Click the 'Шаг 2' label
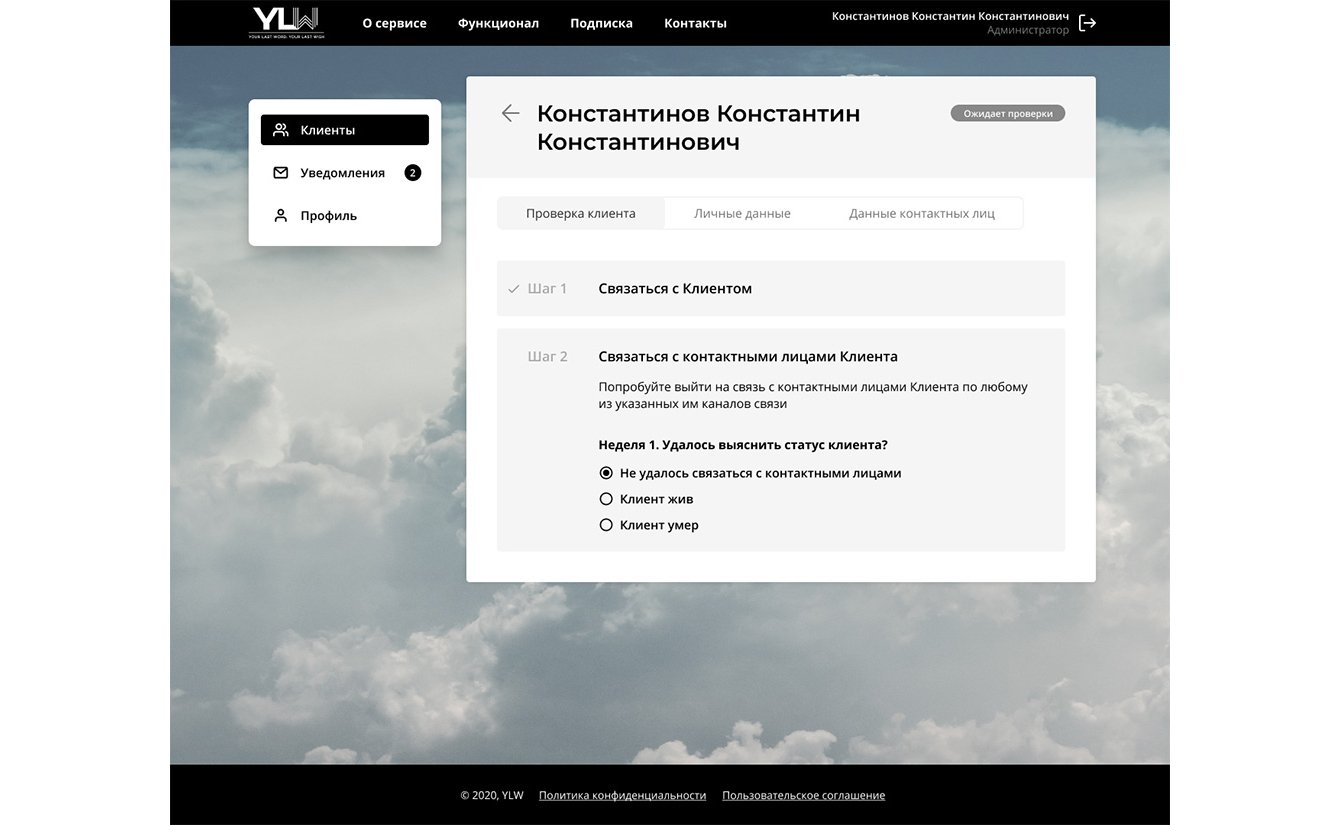The height and width of the screenshot is (825, 1340). (x=547, y=356)
